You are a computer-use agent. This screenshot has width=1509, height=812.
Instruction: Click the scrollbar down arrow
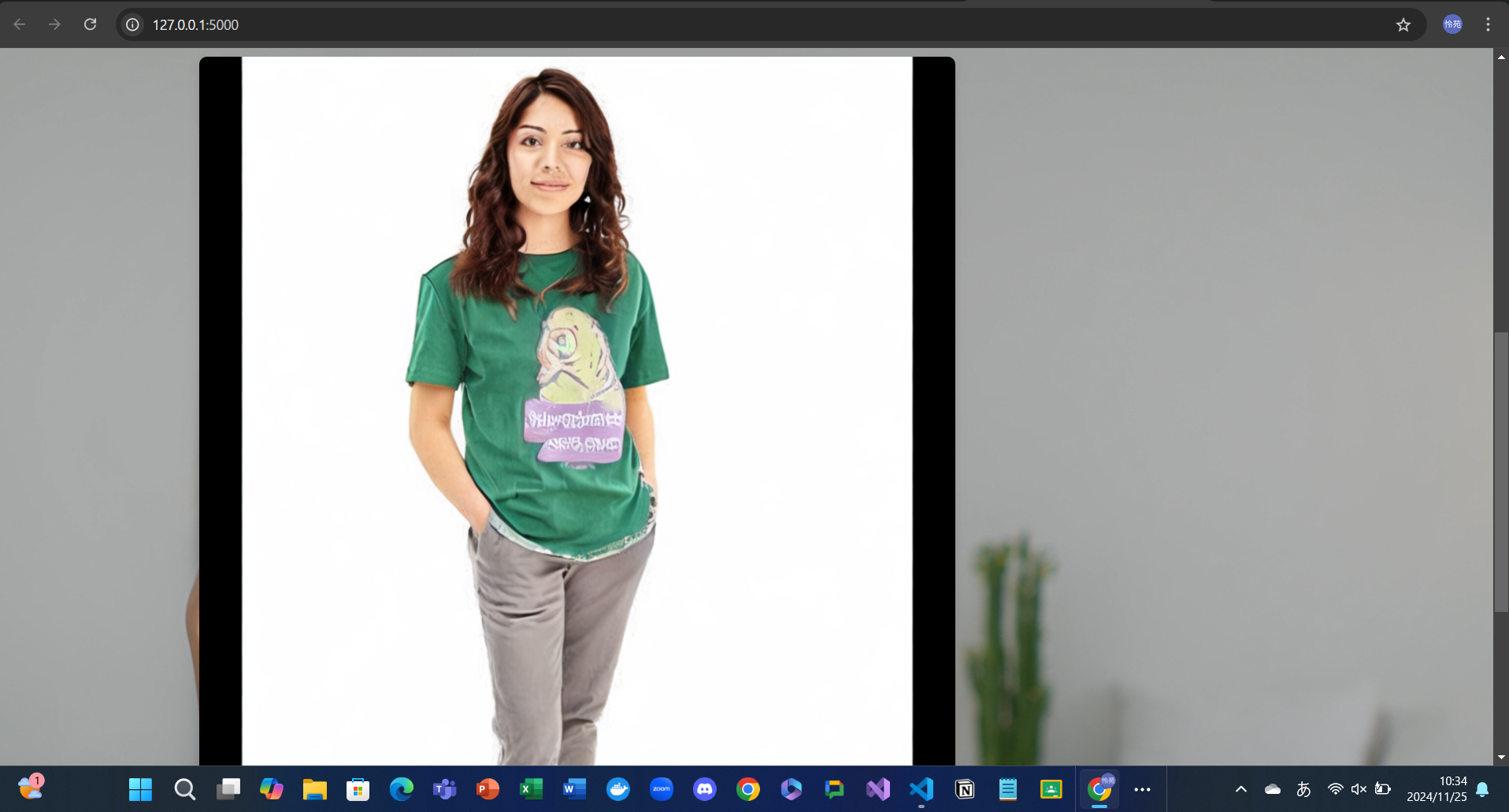click(x=1500, y=757)
